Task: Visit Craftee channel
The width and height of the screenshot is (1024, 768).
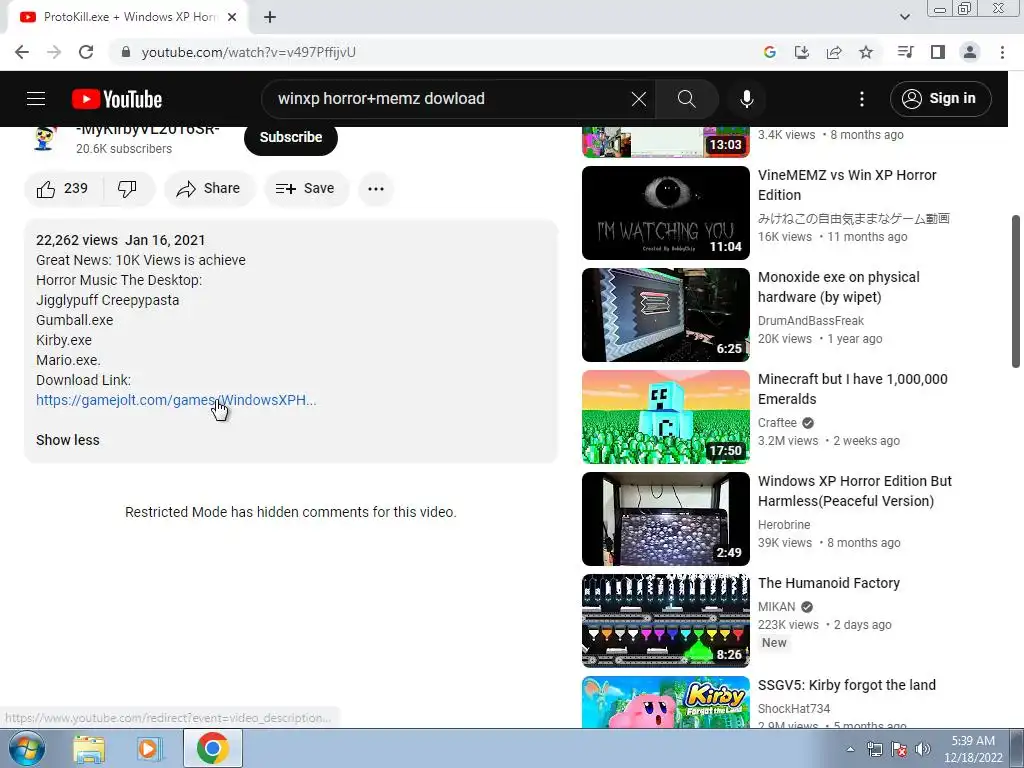Action: click(777, 423)
